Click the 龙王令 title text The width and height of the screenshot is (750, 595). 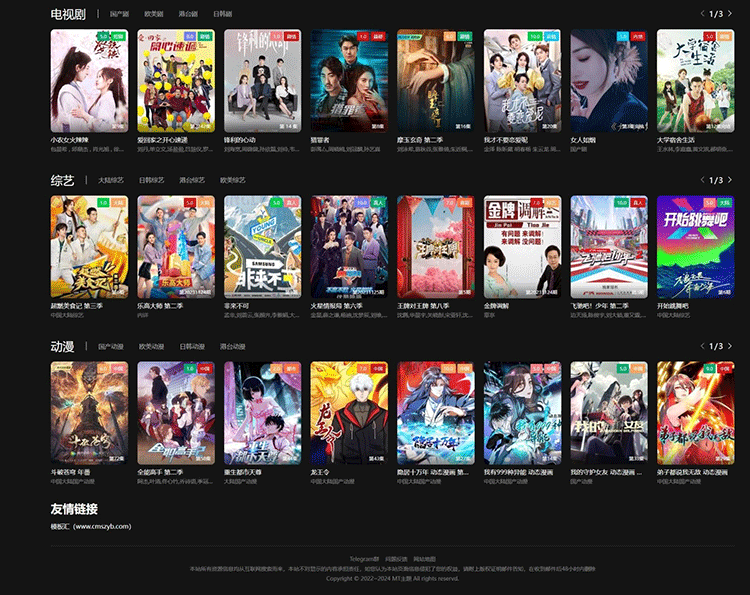[x=320, y=472]
